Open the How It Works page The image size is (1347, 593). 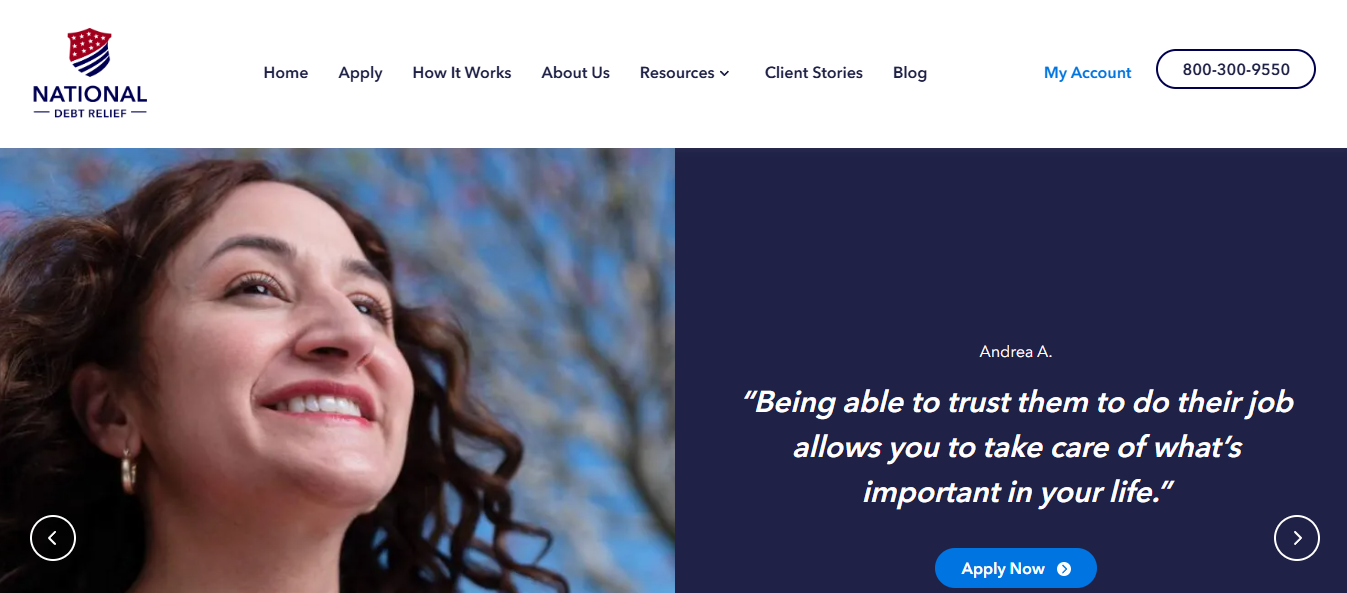tap(462, 73)
